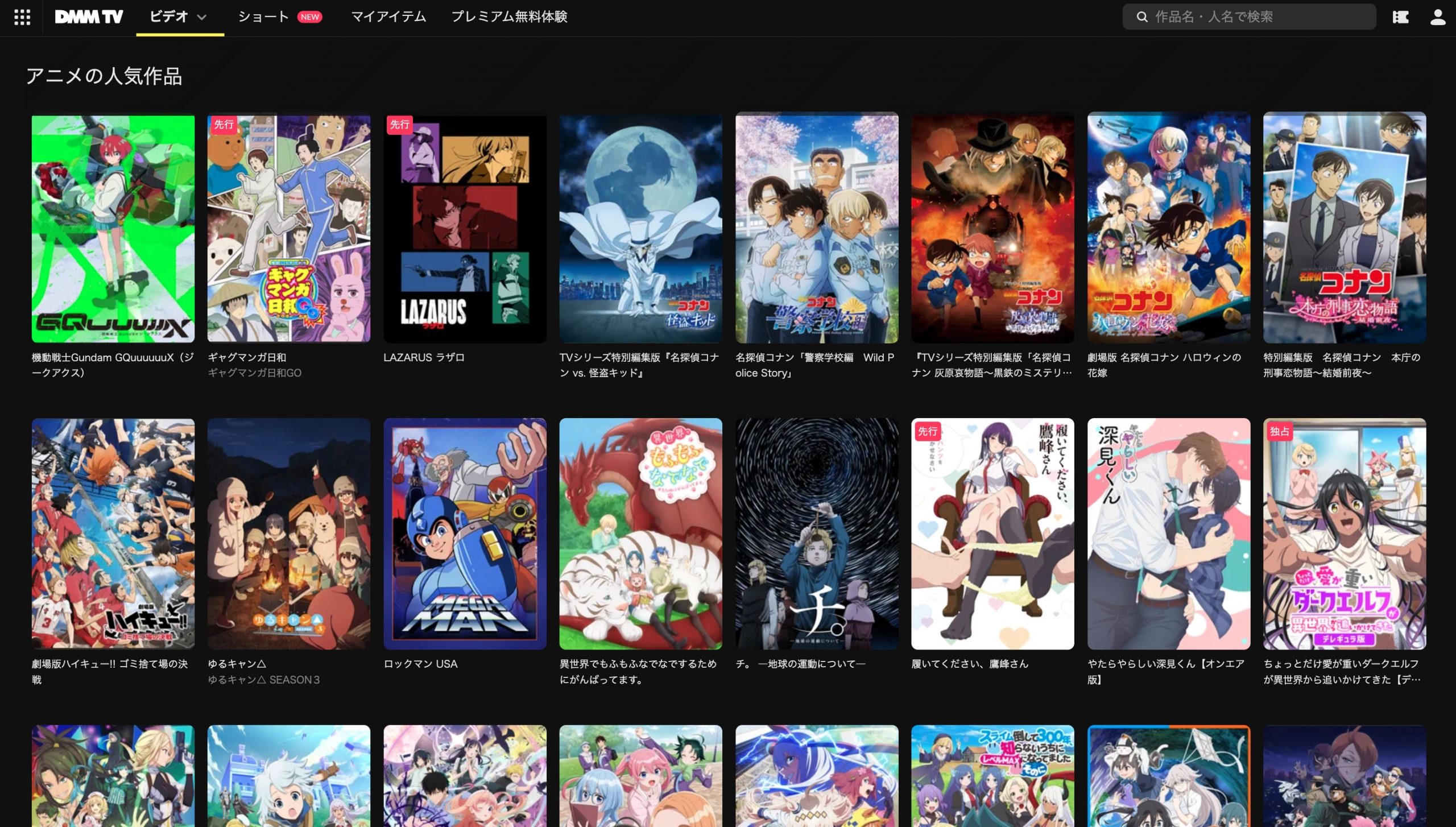The width and height of the screenshot is (1456, 827).
Task: Click title 履いてください、鷹峰さん
Action: point(970,664)
